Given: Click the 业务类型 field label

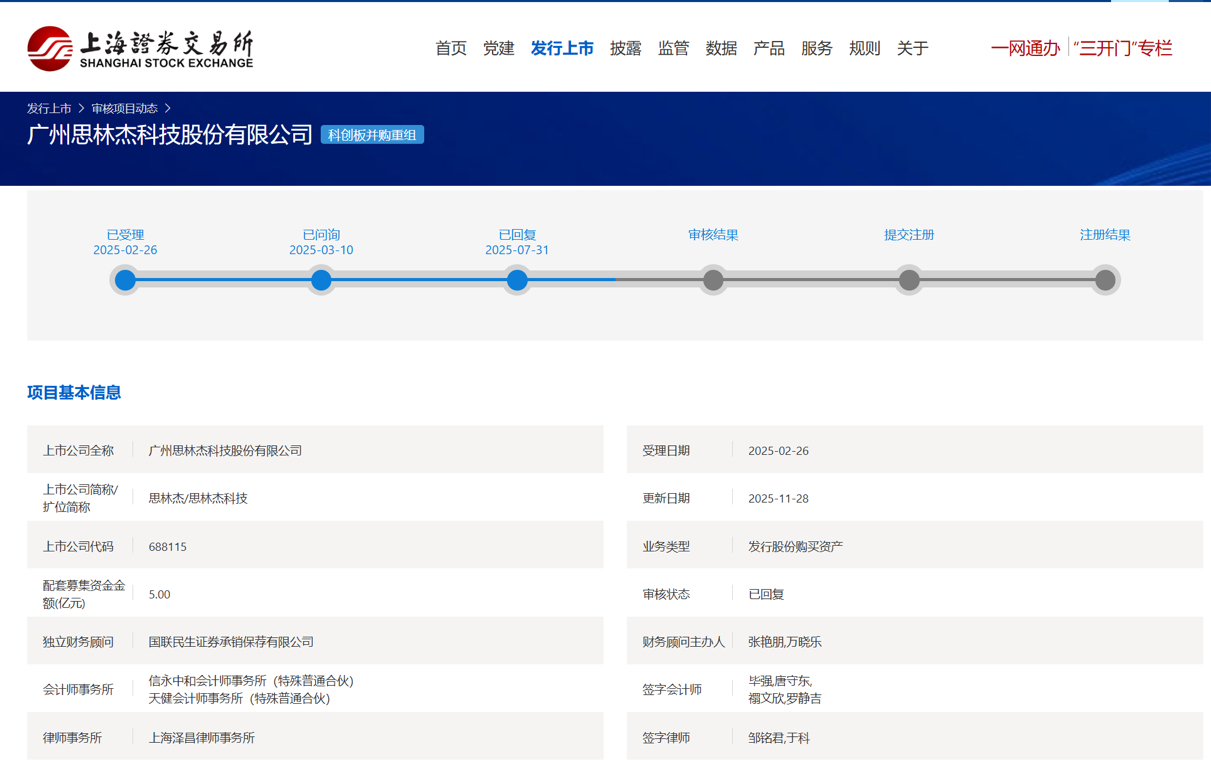Looking at the screenshot, I should (x=666, y=547).
